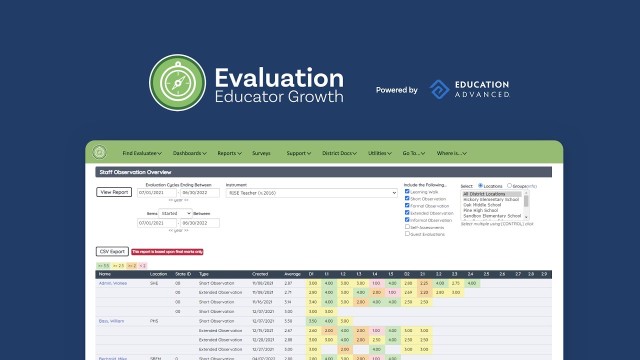The image size is (640, 360).
Task: Click evaluation cycles end date 06/30/2022 field
Action: pos(200,193)
